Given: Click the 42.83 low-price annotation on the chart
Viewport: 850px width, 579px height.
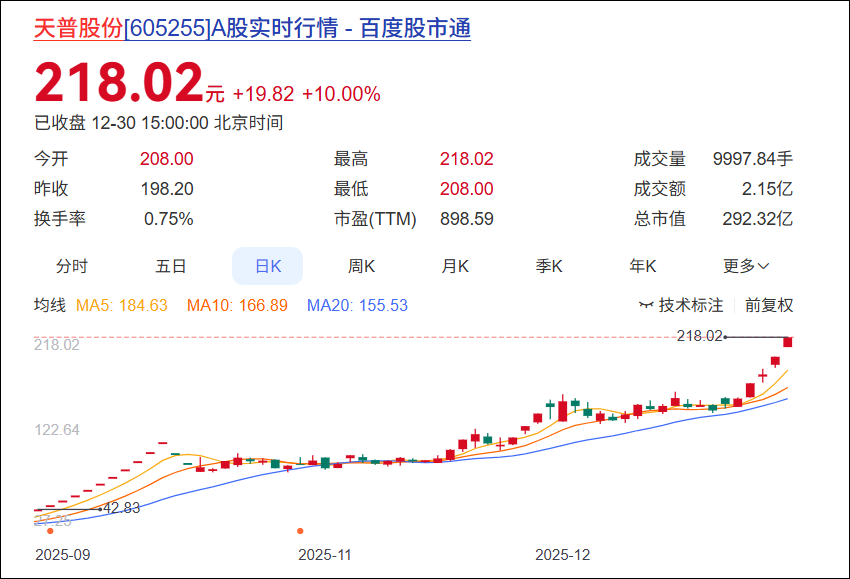Looking at the screenshot, I should [x=121, y=508].
